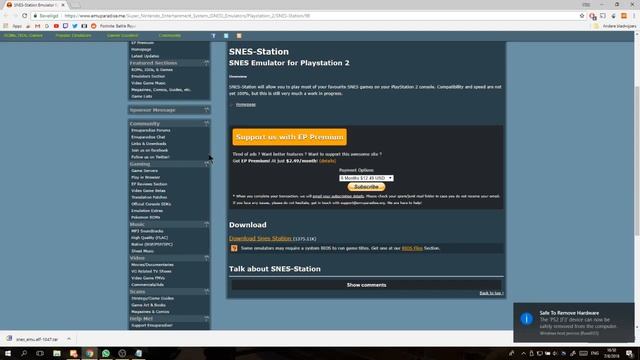Click the Facebook icon in site navbar
The image size is (640, 360).
[213, 36]
